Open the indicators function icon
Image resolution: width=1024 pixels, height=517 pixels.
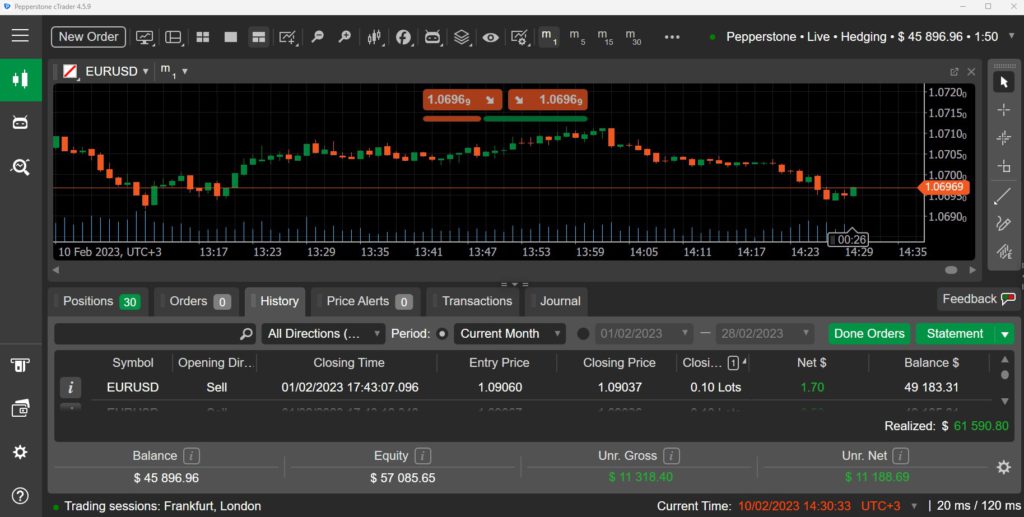click(x=404, y=37)
